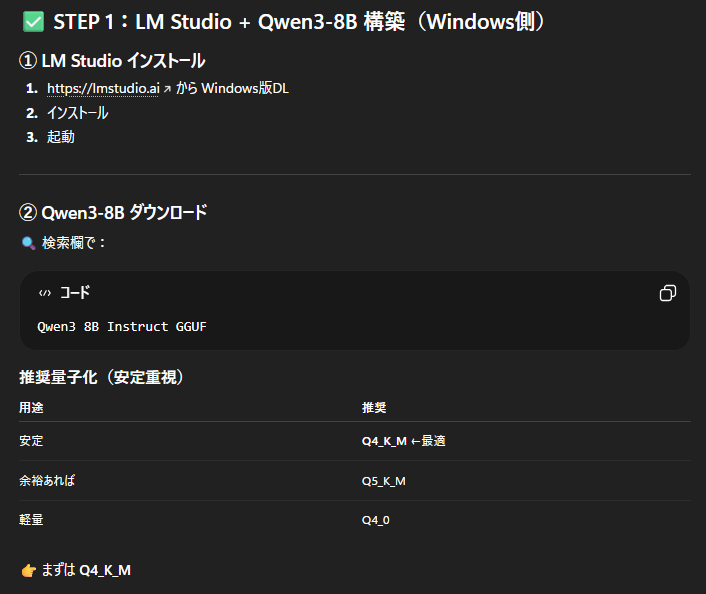Image resolution: width=706 pixels, height=594 pixels.
Task: Click the code brackets icon beside コード
Action: coord(45,293)
